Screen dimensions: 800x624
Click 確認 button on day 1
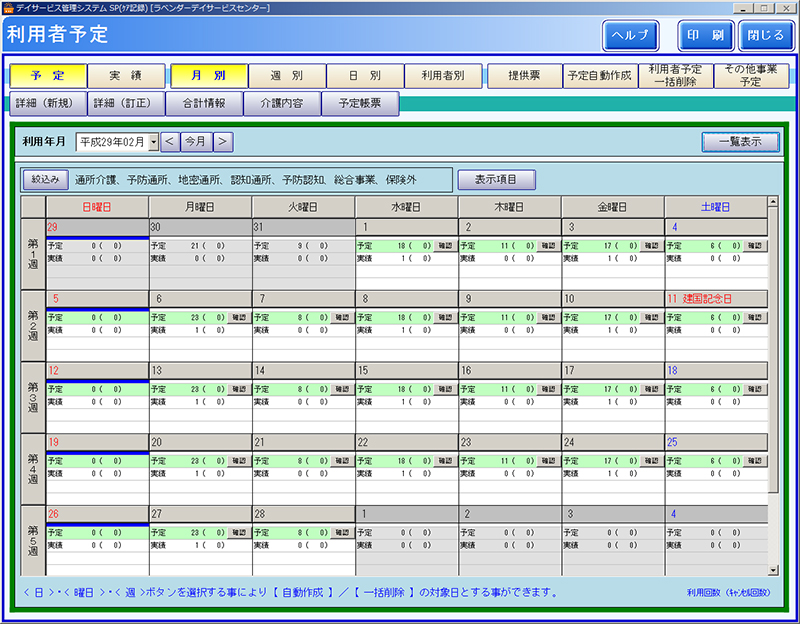coord(445,245)
